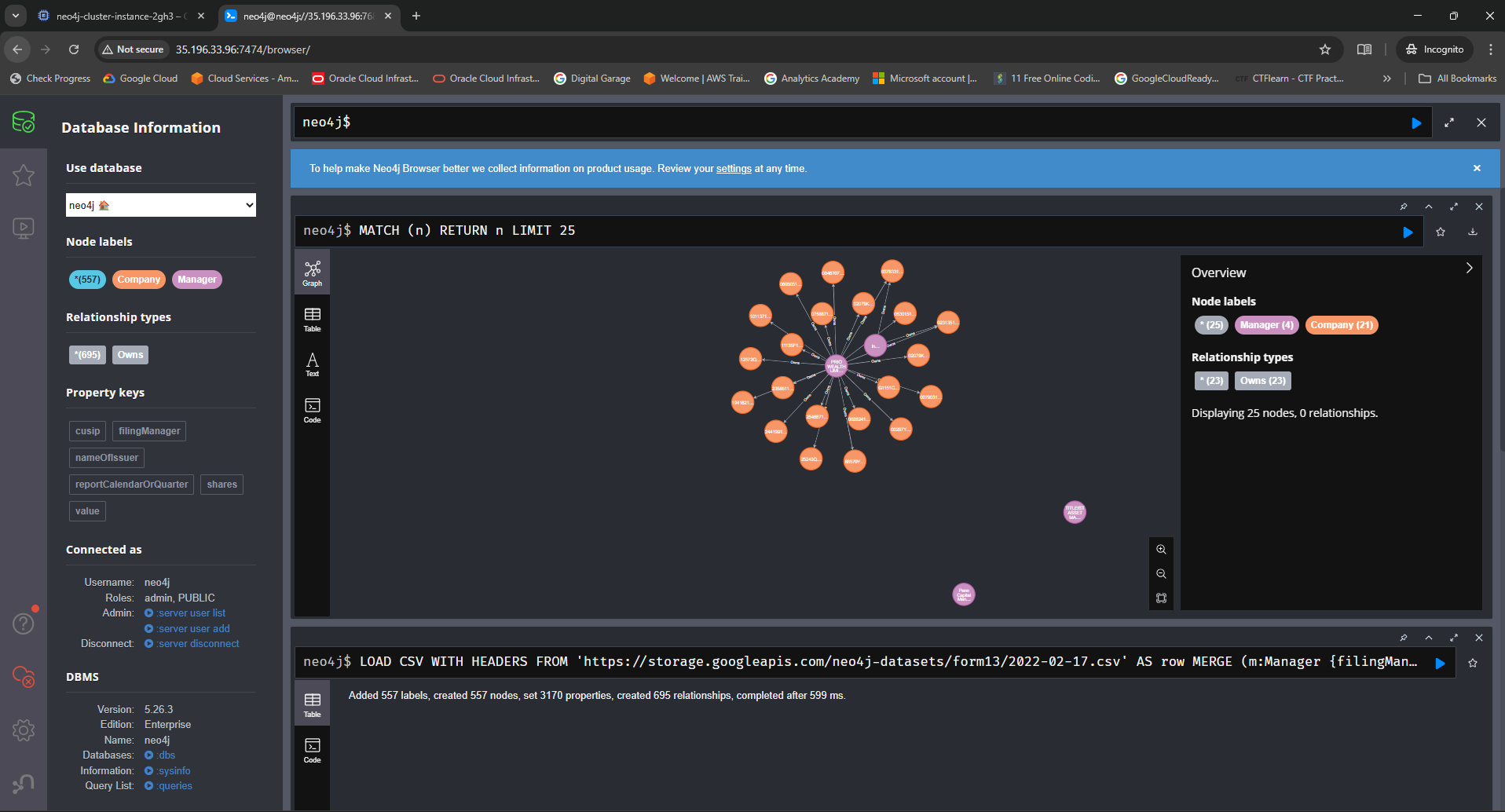The height and width of the screenshot is (812, 1505).
Task: Click the Owns relationship type in sidebar
Action: [x=130, y=355]
